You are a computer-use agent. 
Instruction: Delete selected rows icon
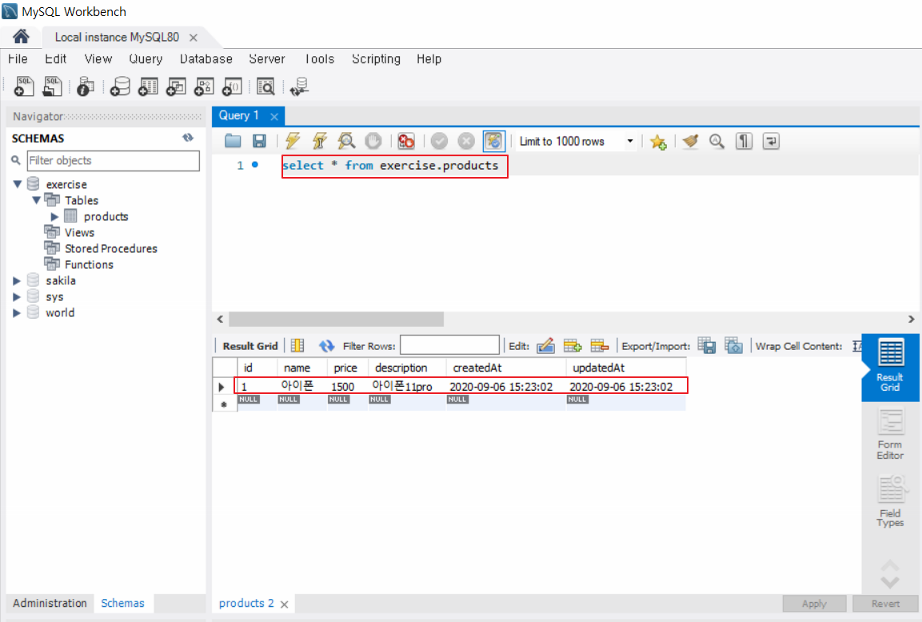[599, 346]
